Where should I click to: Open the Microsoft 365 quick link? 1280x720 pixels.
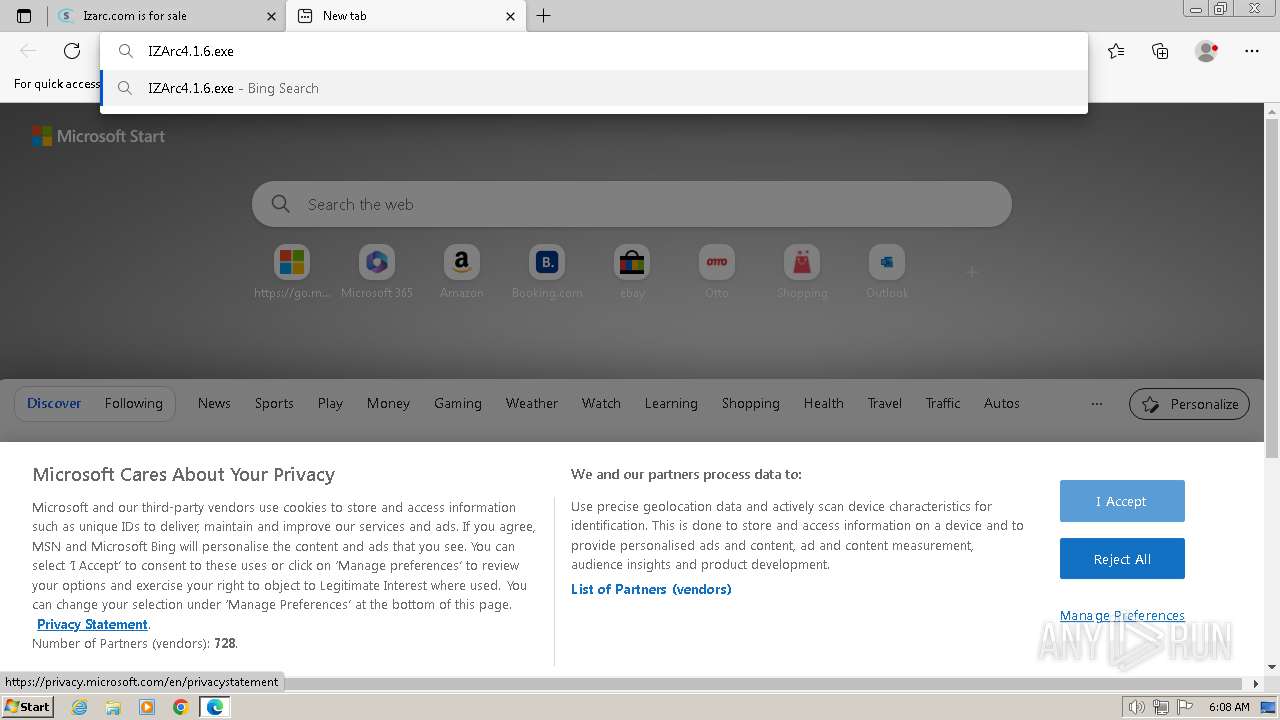coord(377,272)
